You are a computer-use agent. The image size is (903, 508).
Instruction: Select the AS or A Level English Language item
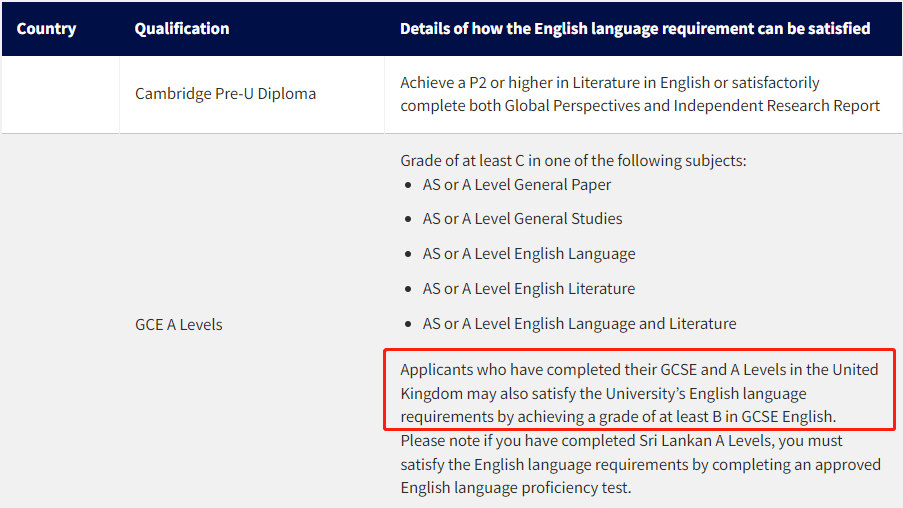tap(529, 254)
